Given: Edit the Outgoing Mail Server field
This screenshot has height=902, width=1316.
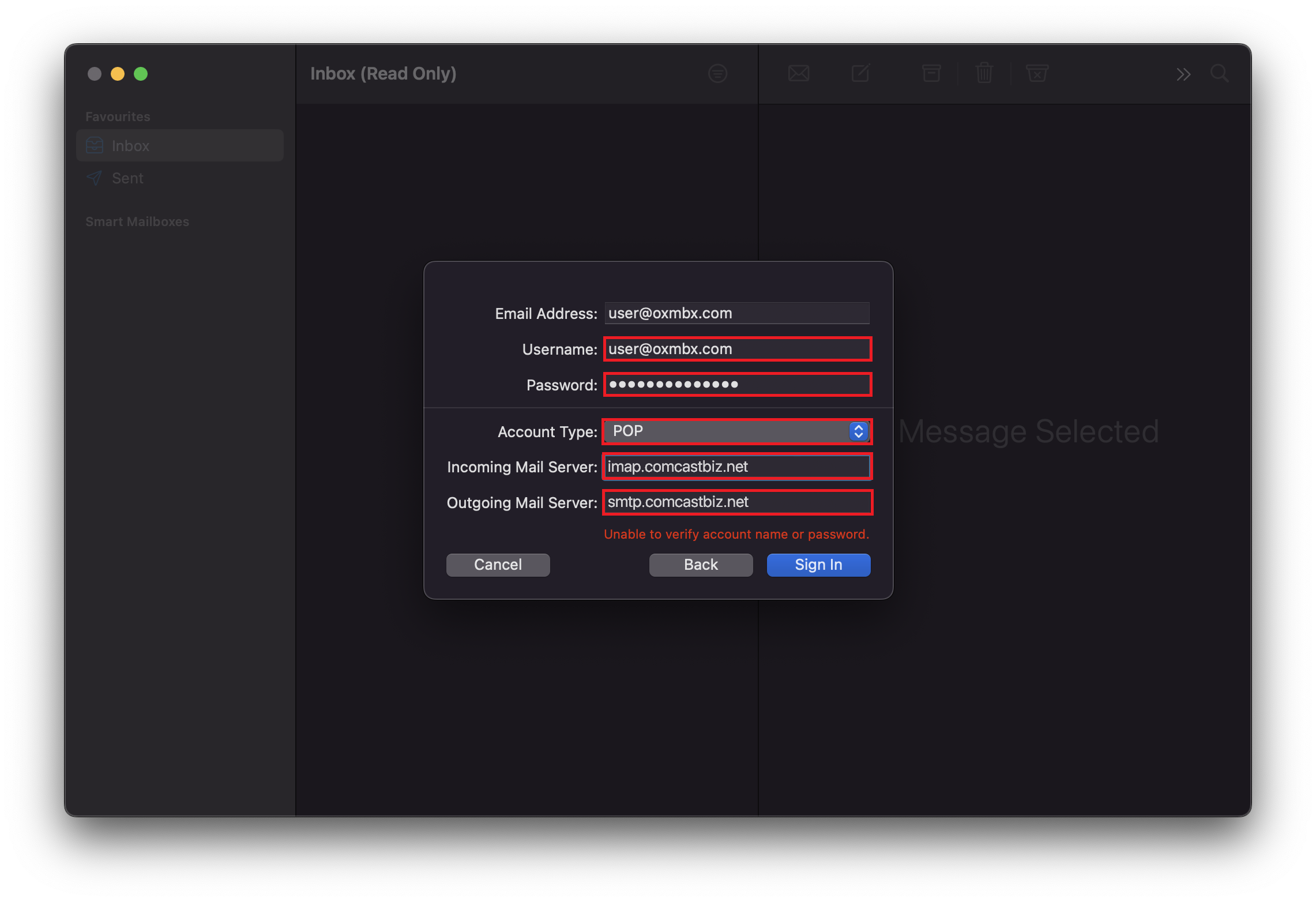Looking at the screenshot, I should click(x=736, y=502).
